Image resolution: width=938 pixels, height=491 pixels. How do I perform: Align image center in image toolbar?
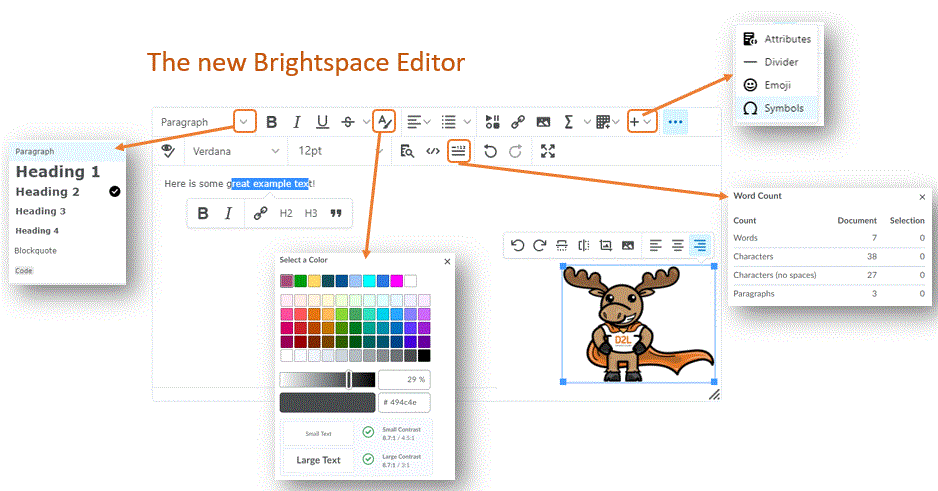point(678,245)
